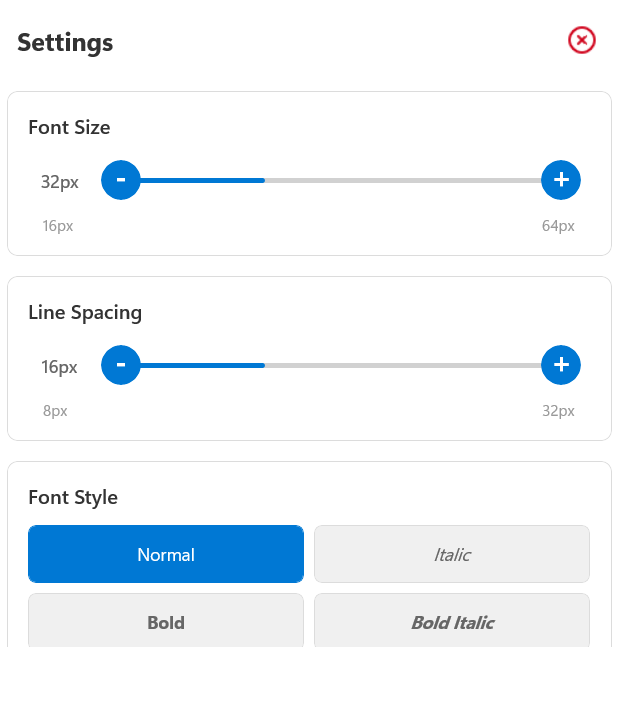Click the Settings title text
619x703 pixels.
click(65, 43)
